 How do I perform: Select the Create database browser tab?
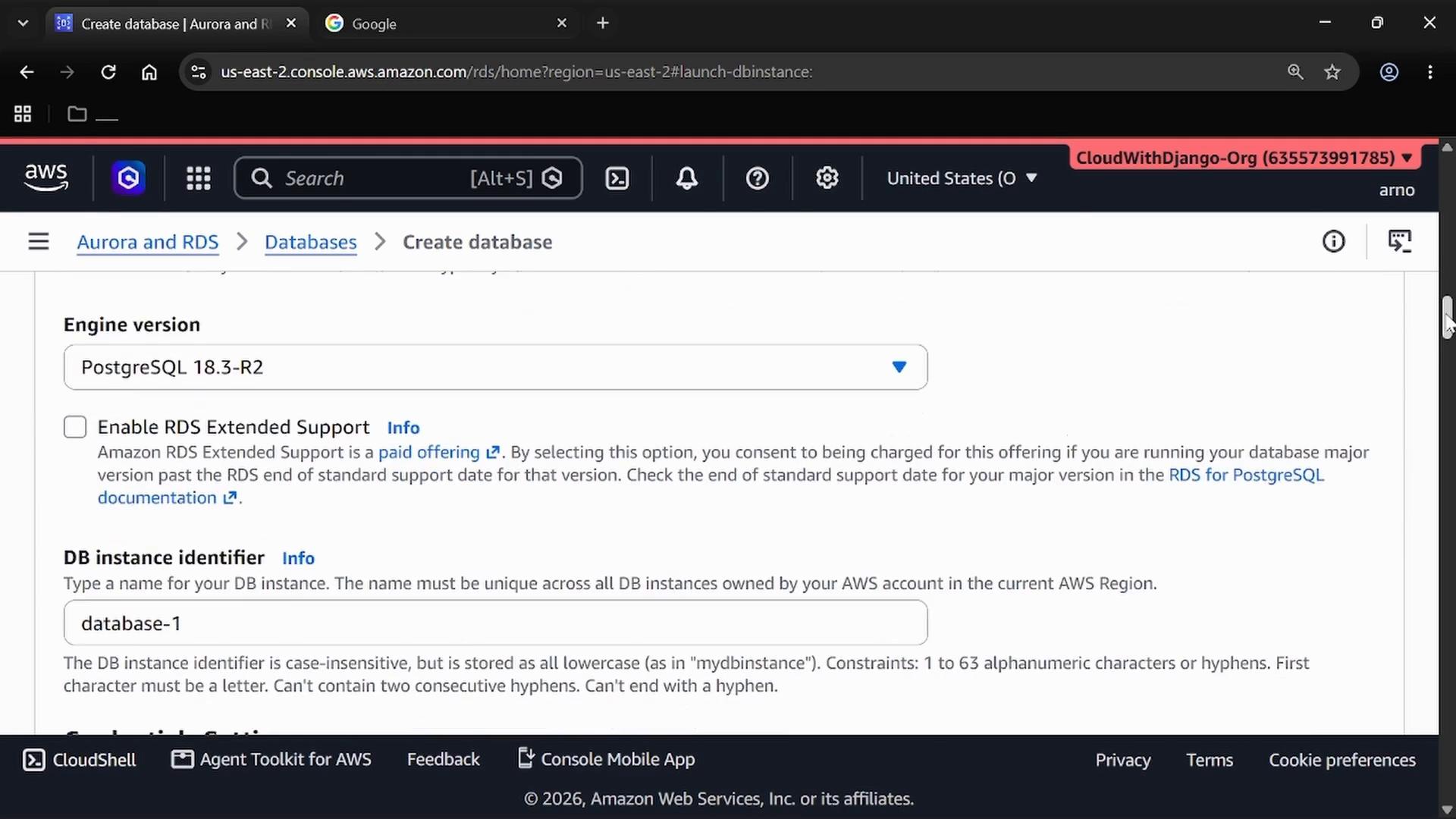(x=177, y=24)
